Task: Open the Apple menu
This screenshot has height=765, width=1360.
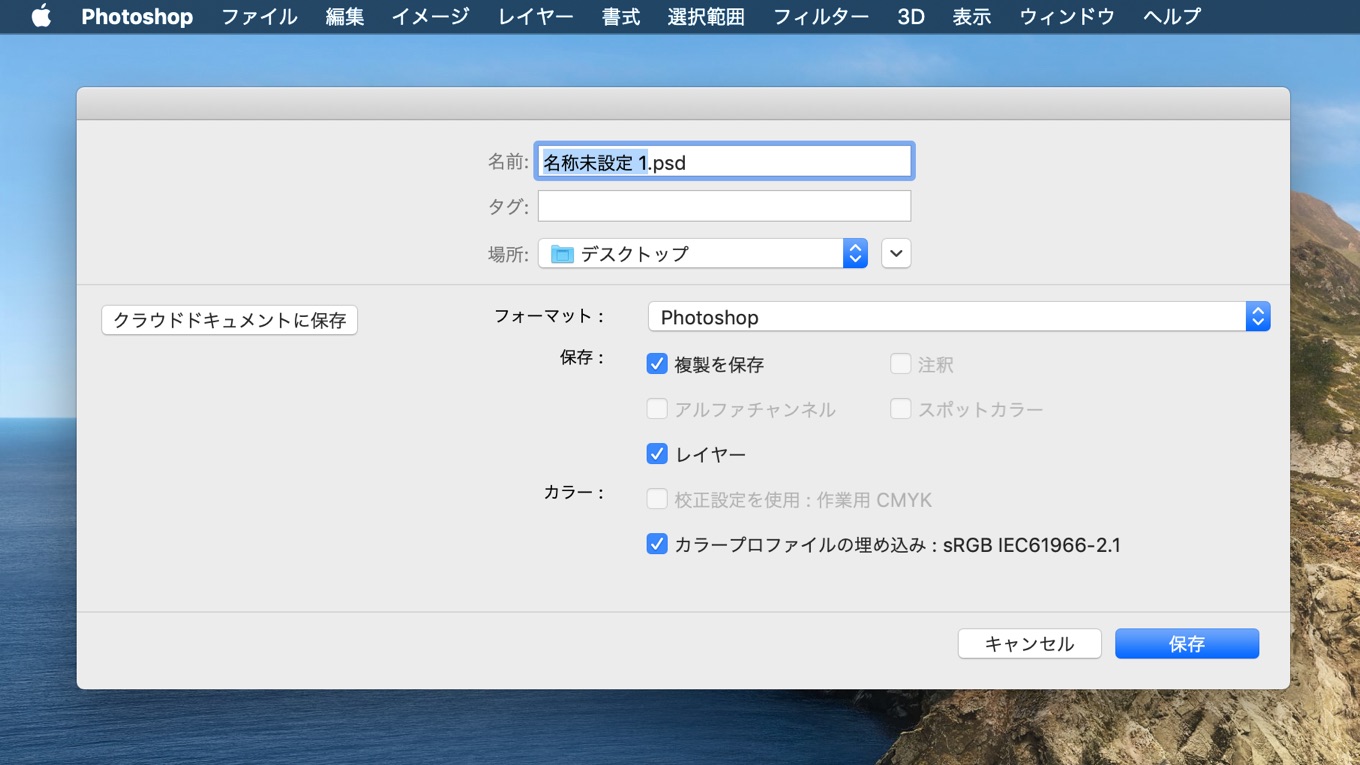Action: point(41,16)
